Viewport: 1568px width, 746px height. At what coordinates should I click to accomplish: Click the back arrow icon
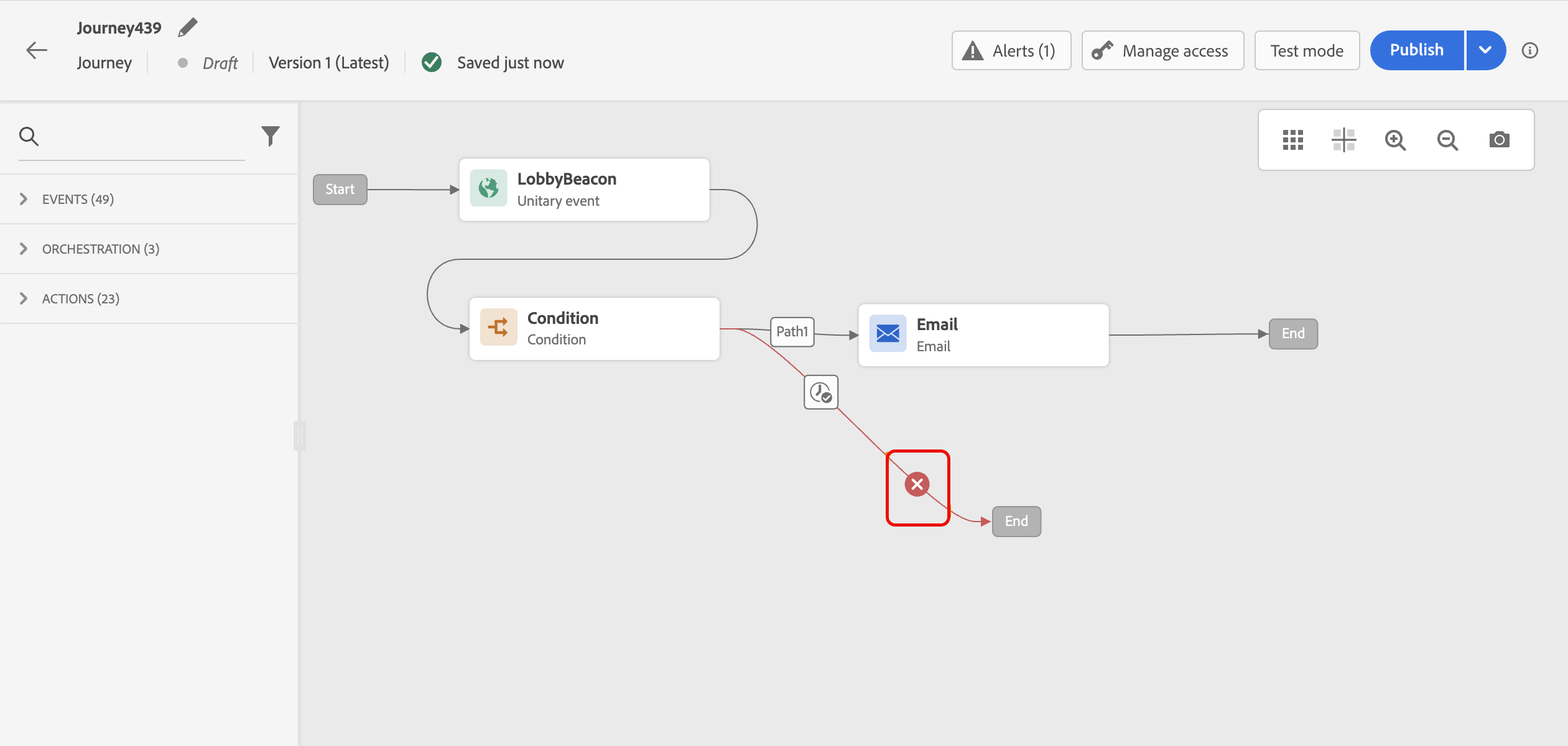(37, 50)
